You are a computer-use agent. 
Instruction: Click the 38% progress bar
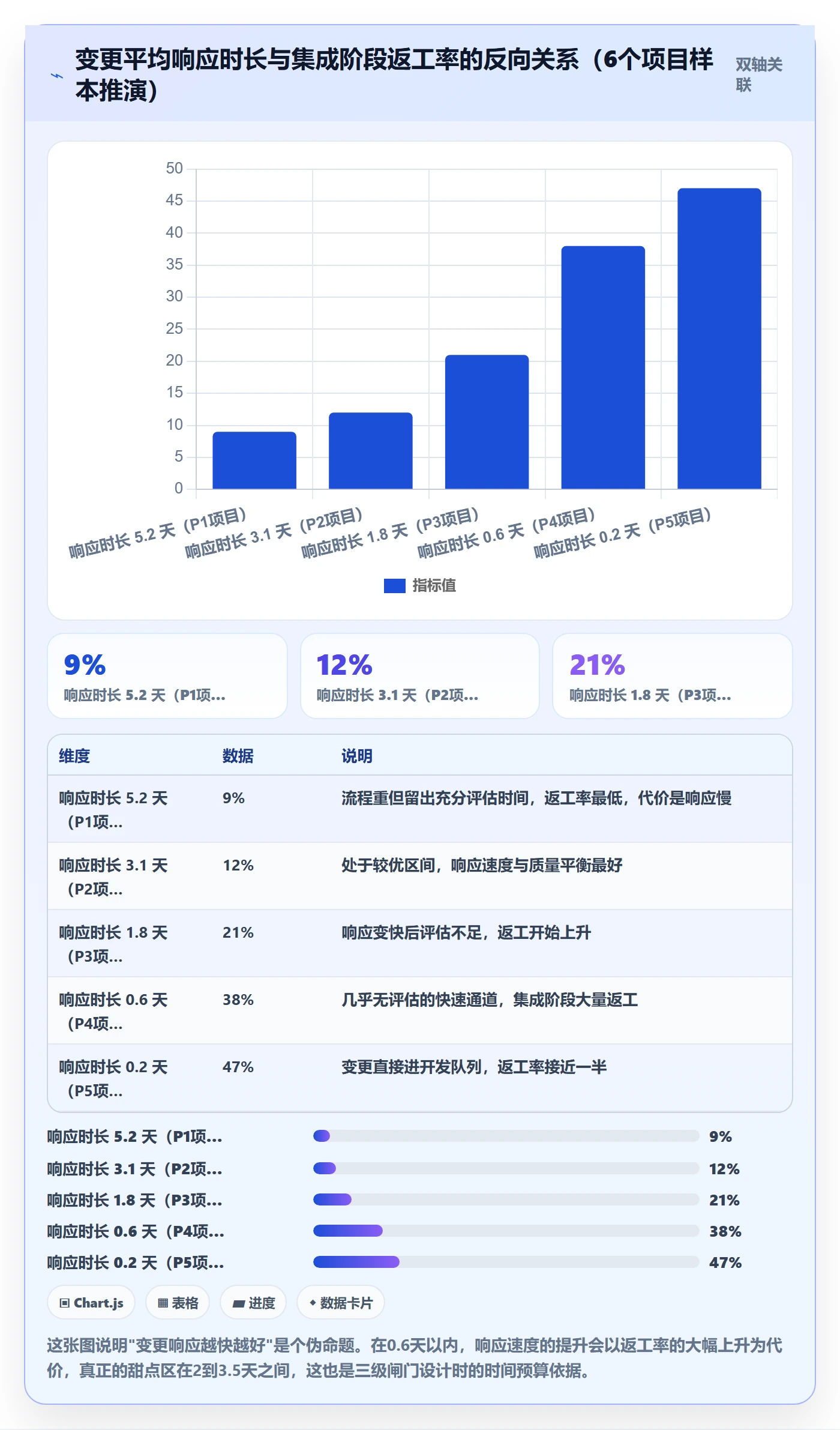pyautogui.click(x=506, y=1231)
